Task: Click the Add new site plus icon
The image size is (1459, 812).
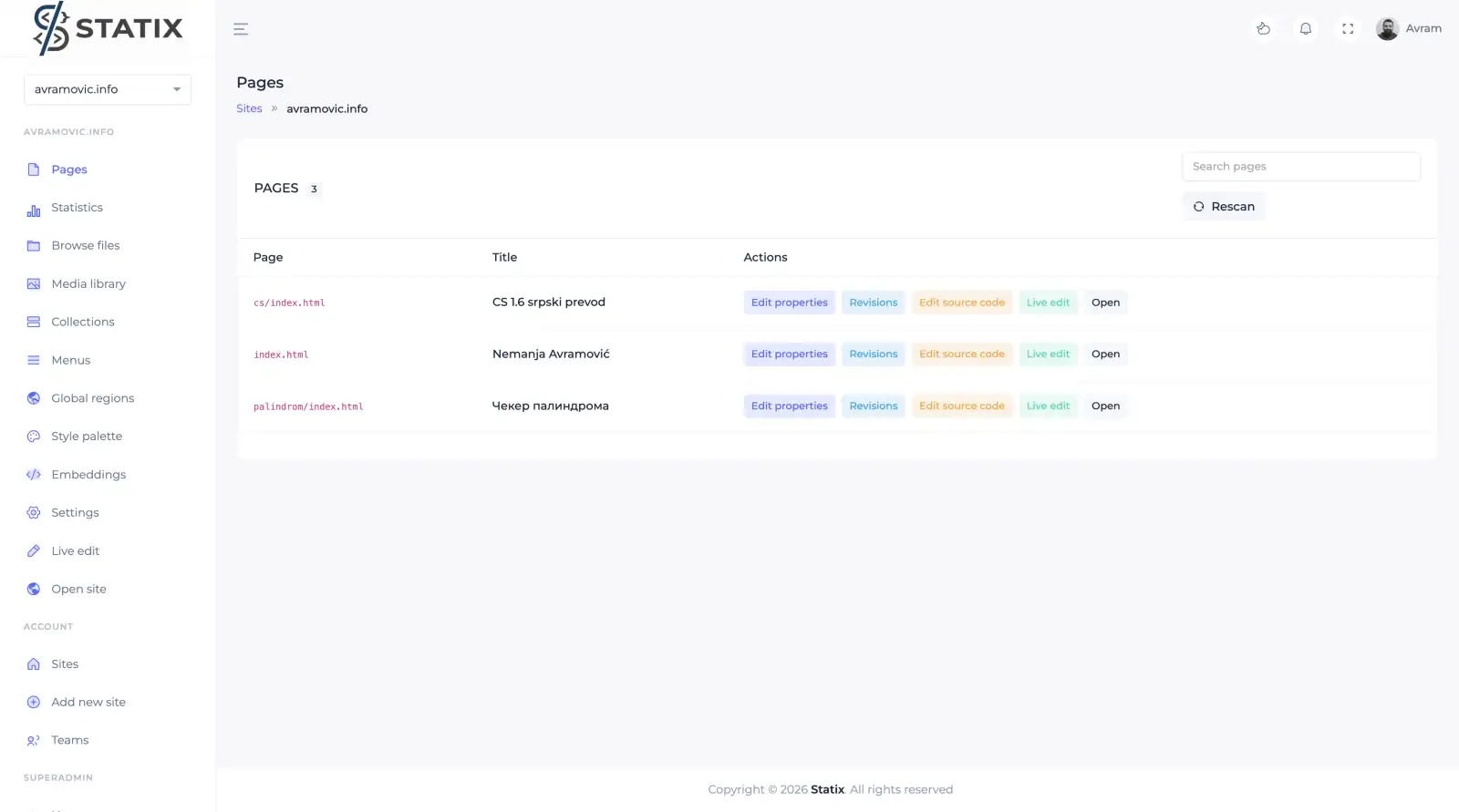Action: click(34, 703)
